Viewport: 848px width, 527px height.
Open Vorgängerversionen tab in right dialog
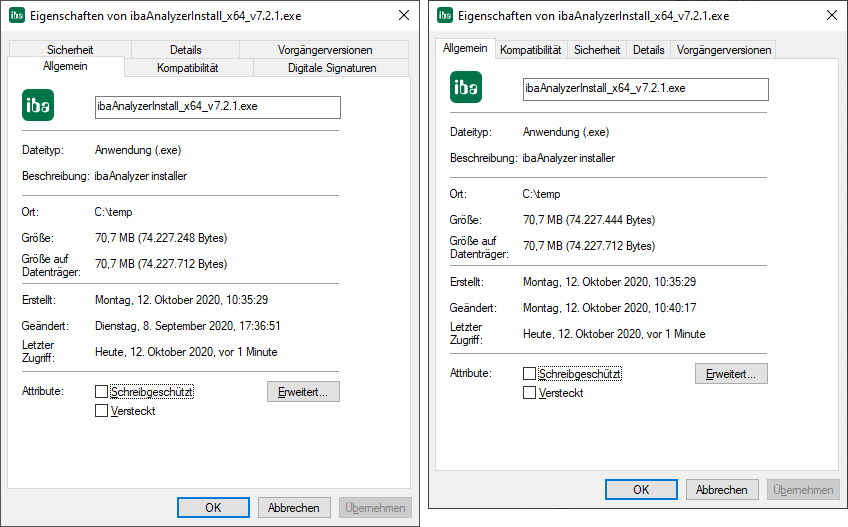click(x=724, y=50)
